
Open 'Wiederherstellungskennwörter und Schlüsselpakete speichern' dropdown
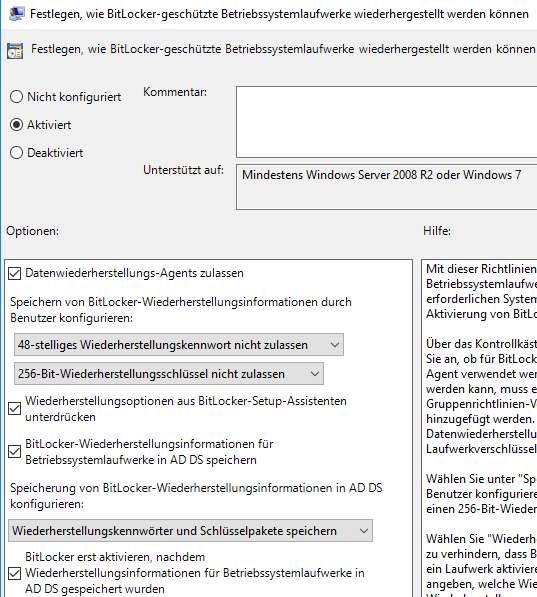coord(190,531)
